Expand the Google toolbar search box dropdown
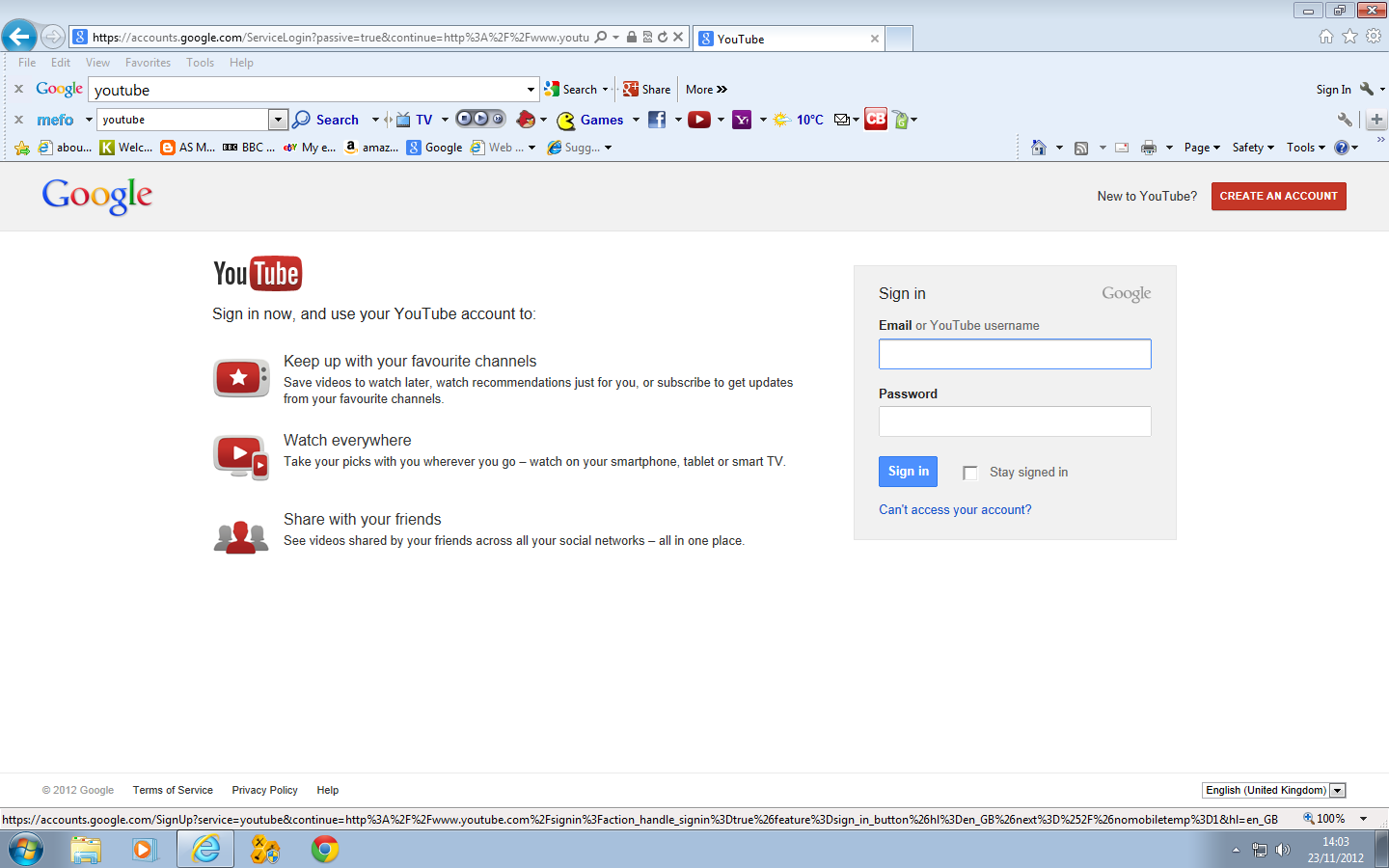1389x868 pixels. [x=531, y=90]
